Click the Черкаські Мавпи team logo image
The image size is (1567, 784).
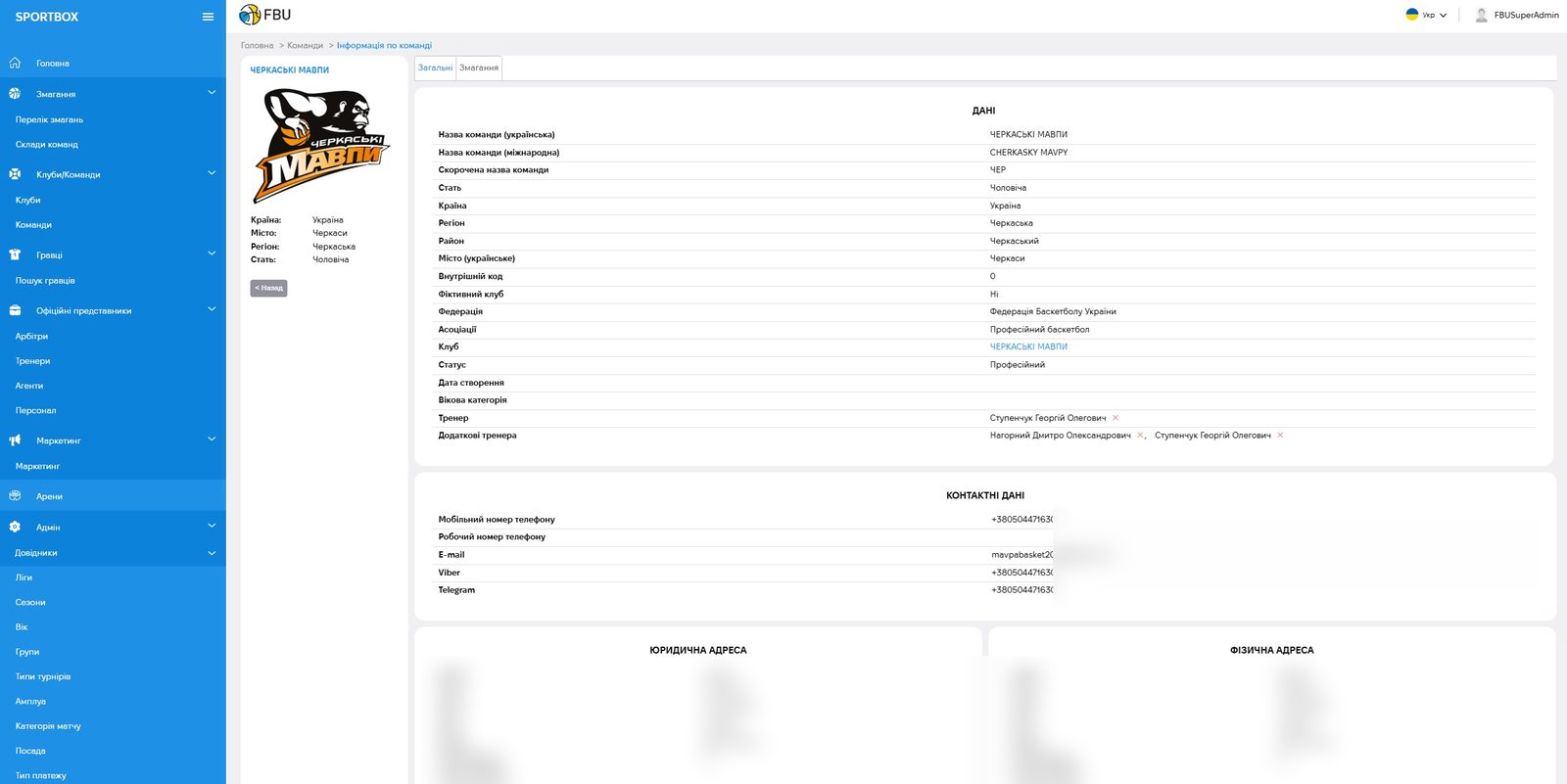(x=321, y=146)
